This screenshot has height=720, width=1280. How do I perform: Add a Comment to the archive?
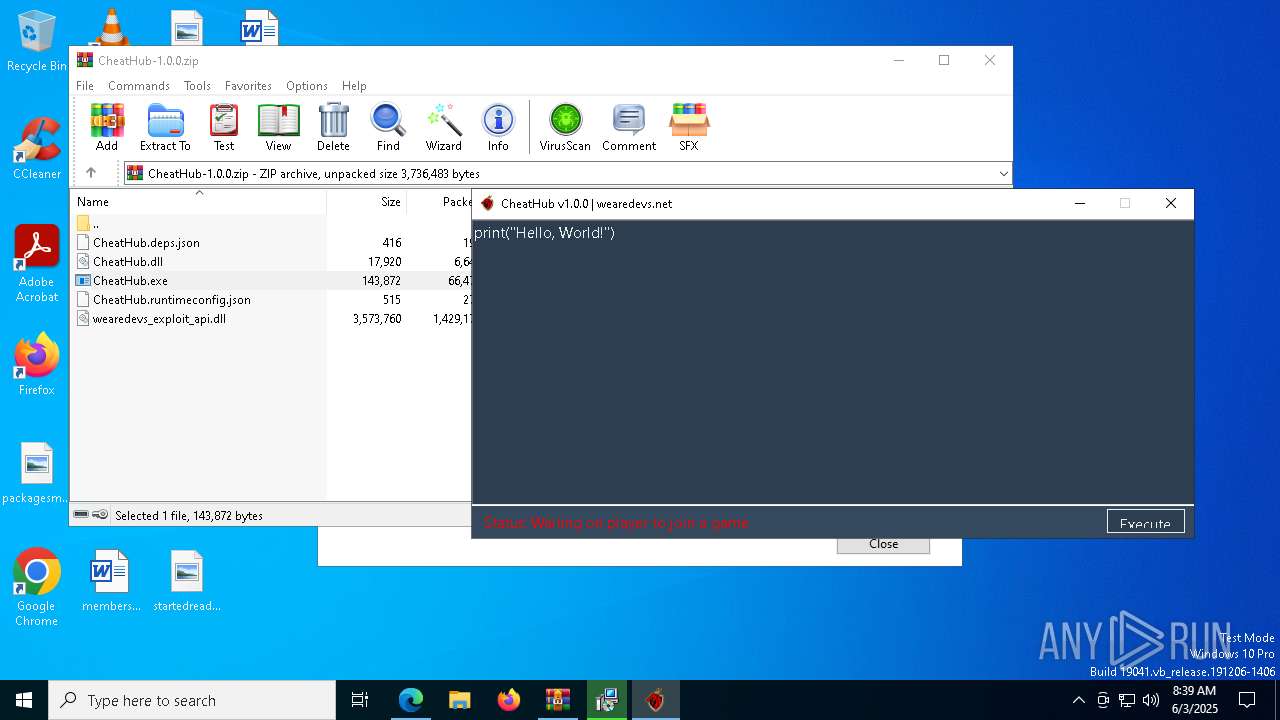tap(629, 127)
